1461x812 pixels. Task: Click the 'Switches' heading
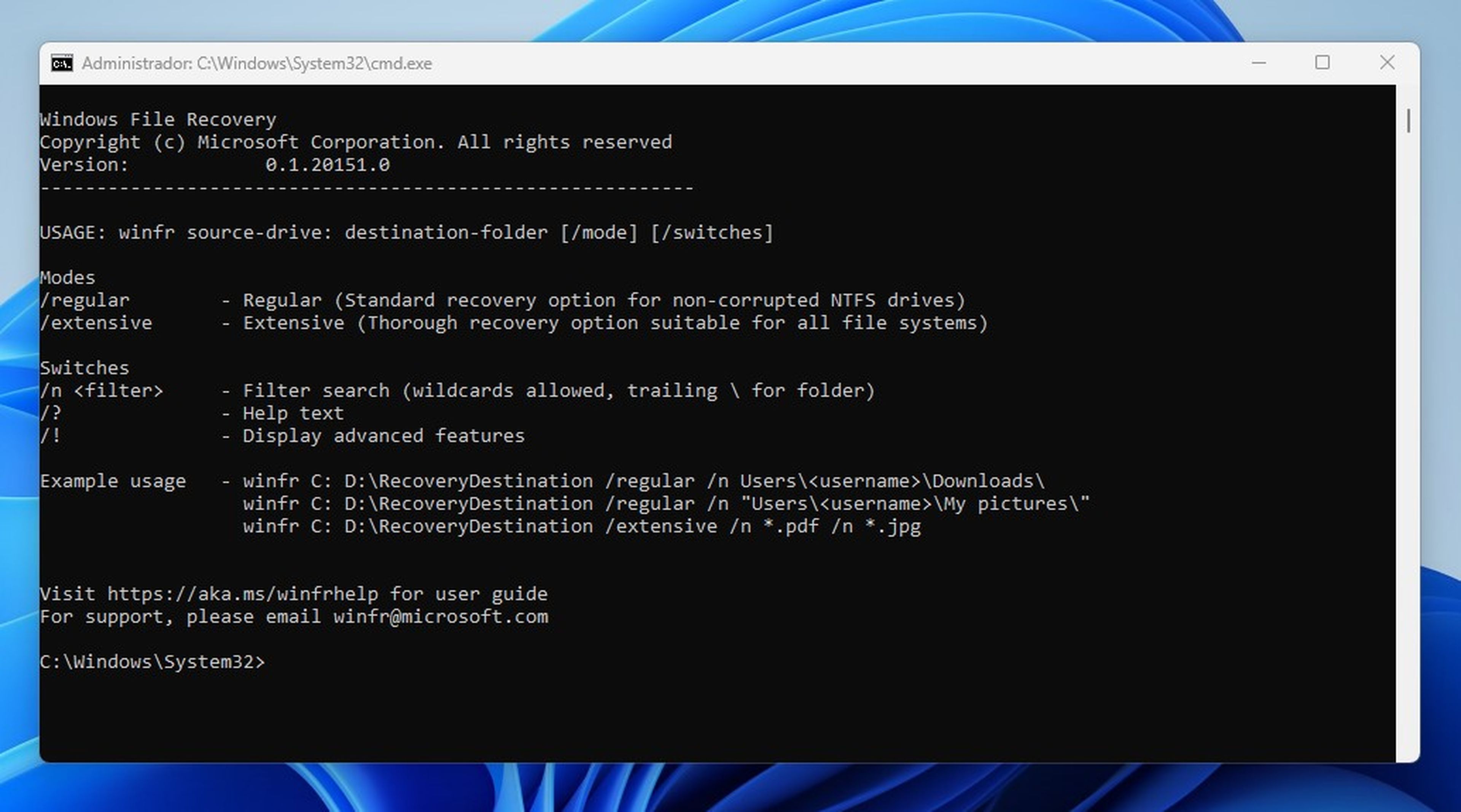pyautogui.click(x=84, y=368)
